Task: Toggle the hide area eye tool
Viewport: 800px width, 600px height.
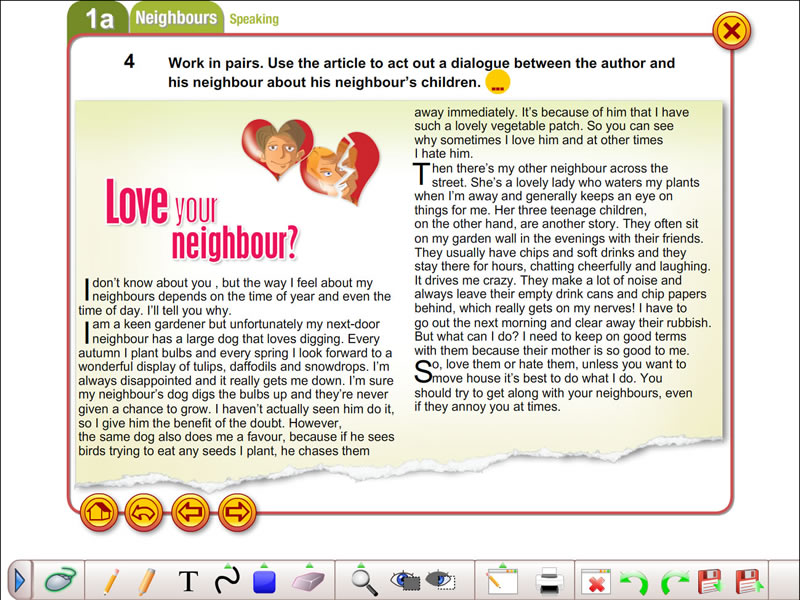Action: click(441, 580)
